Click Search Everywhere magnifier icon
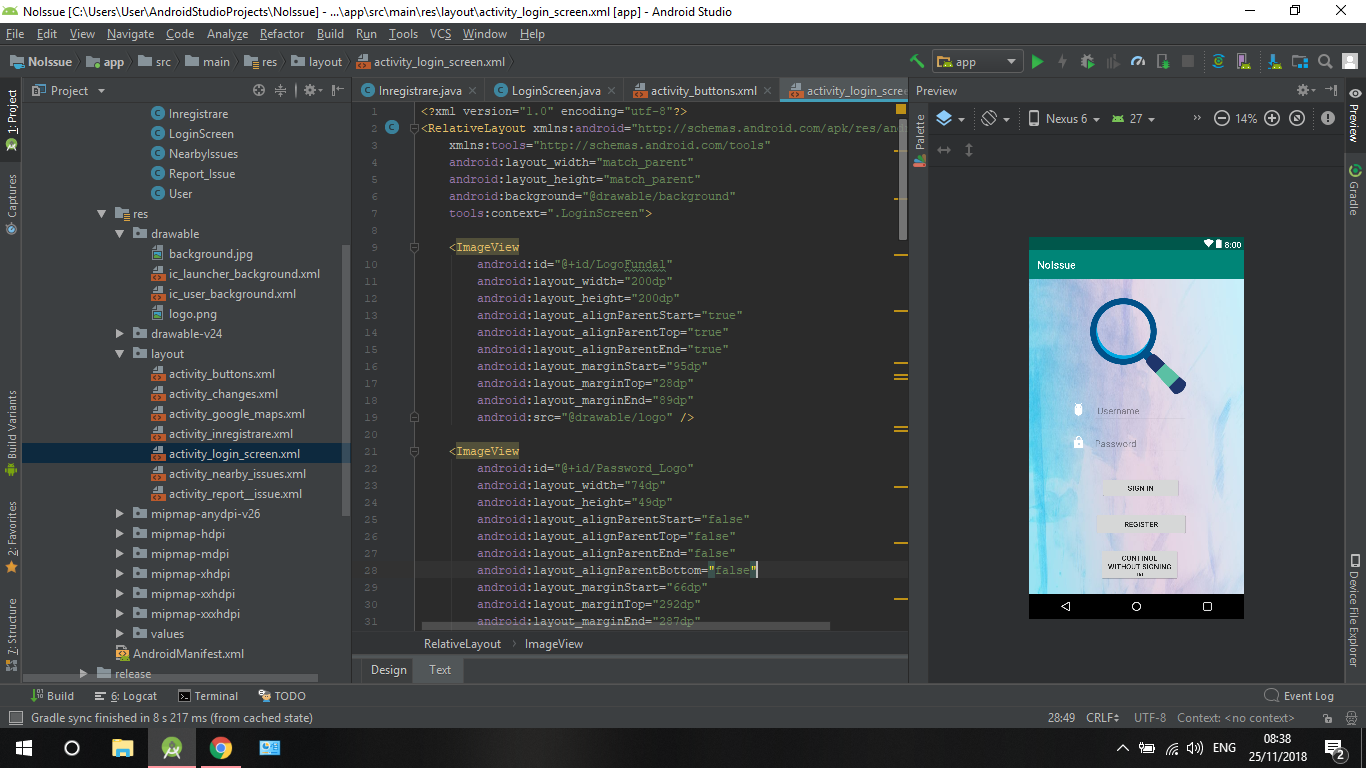The width and height of the screenshot is (1366, 768). (x=1324, y=62)
